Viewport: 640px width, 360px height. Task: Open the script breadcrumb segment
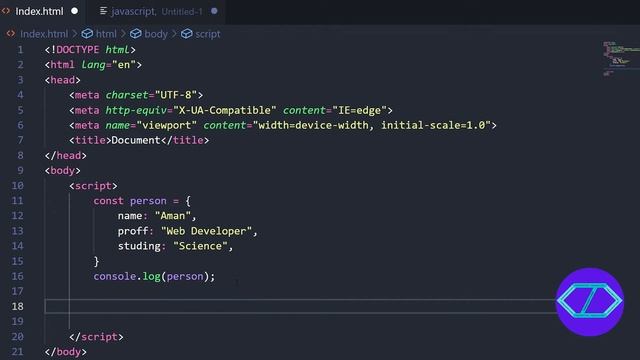click(208, 34)
